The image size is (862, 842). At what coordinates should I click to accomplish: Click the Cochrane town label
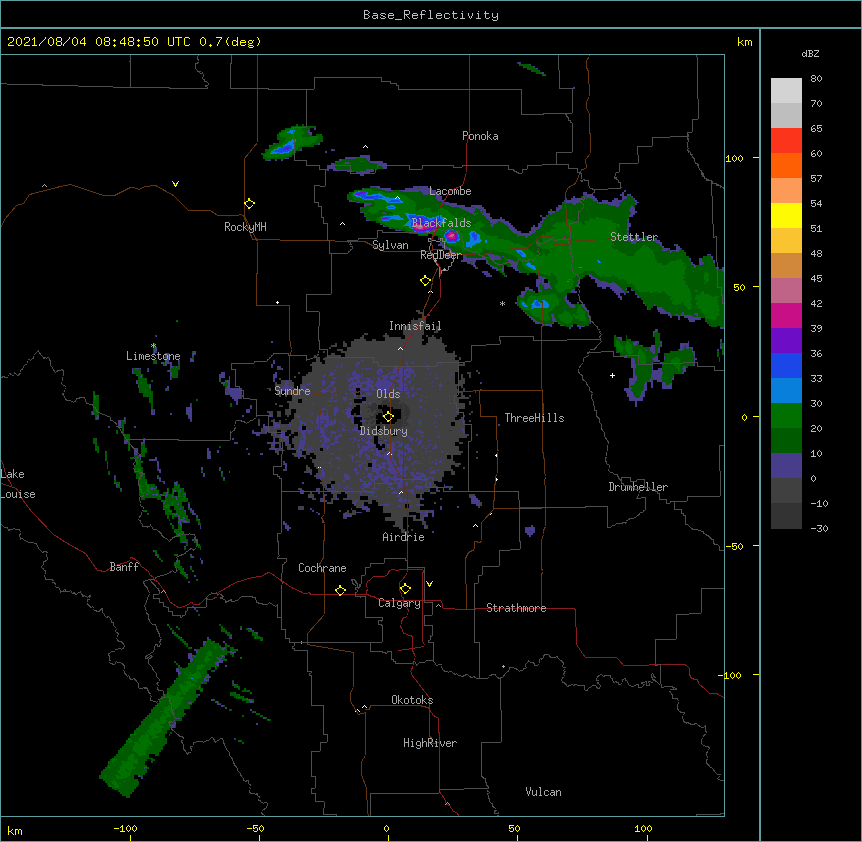coord(322,568)
